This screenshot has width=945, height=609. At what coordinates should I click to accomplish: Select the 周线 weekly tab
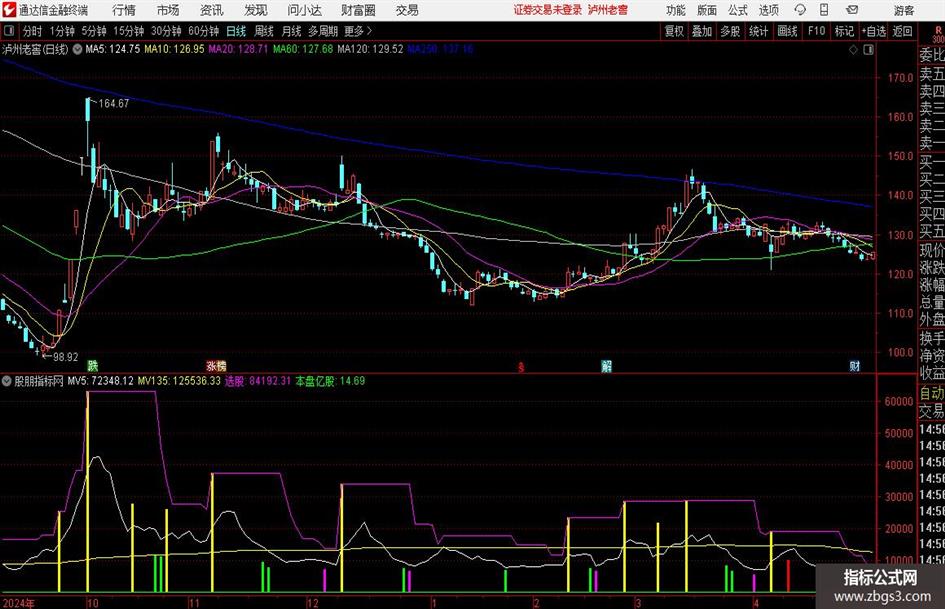[264, 31]
